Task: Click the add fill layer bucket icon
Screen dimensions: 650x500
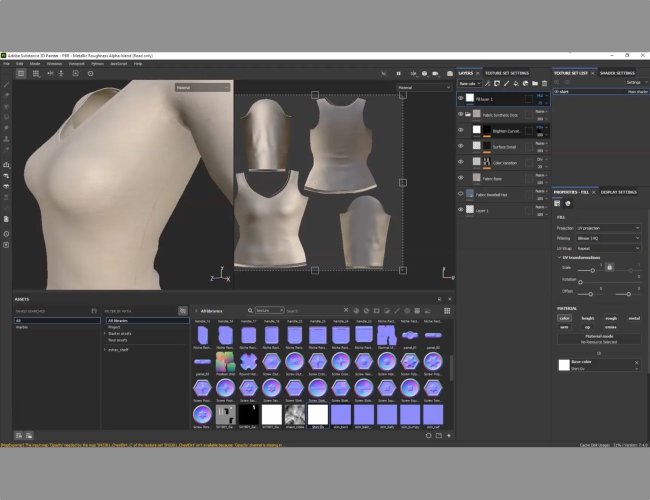Action: click(516, 83)
